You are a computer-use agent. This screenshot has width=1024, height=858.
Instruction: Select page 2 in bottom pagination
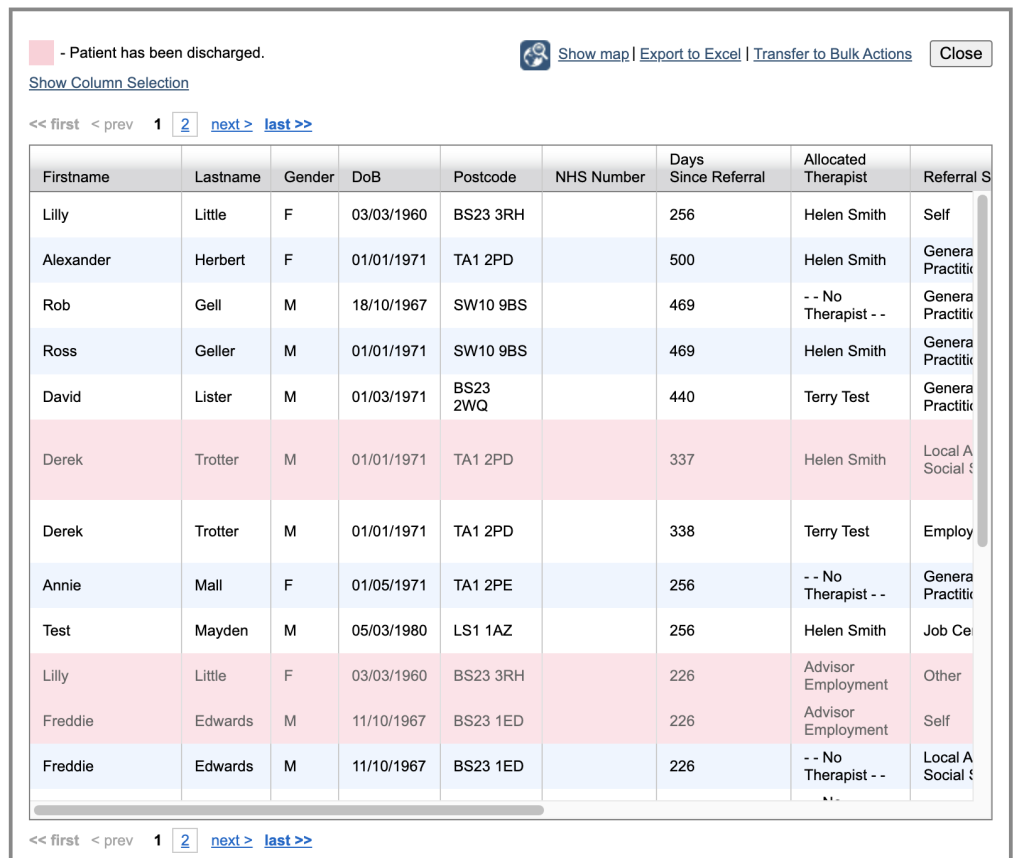point(185,840)
